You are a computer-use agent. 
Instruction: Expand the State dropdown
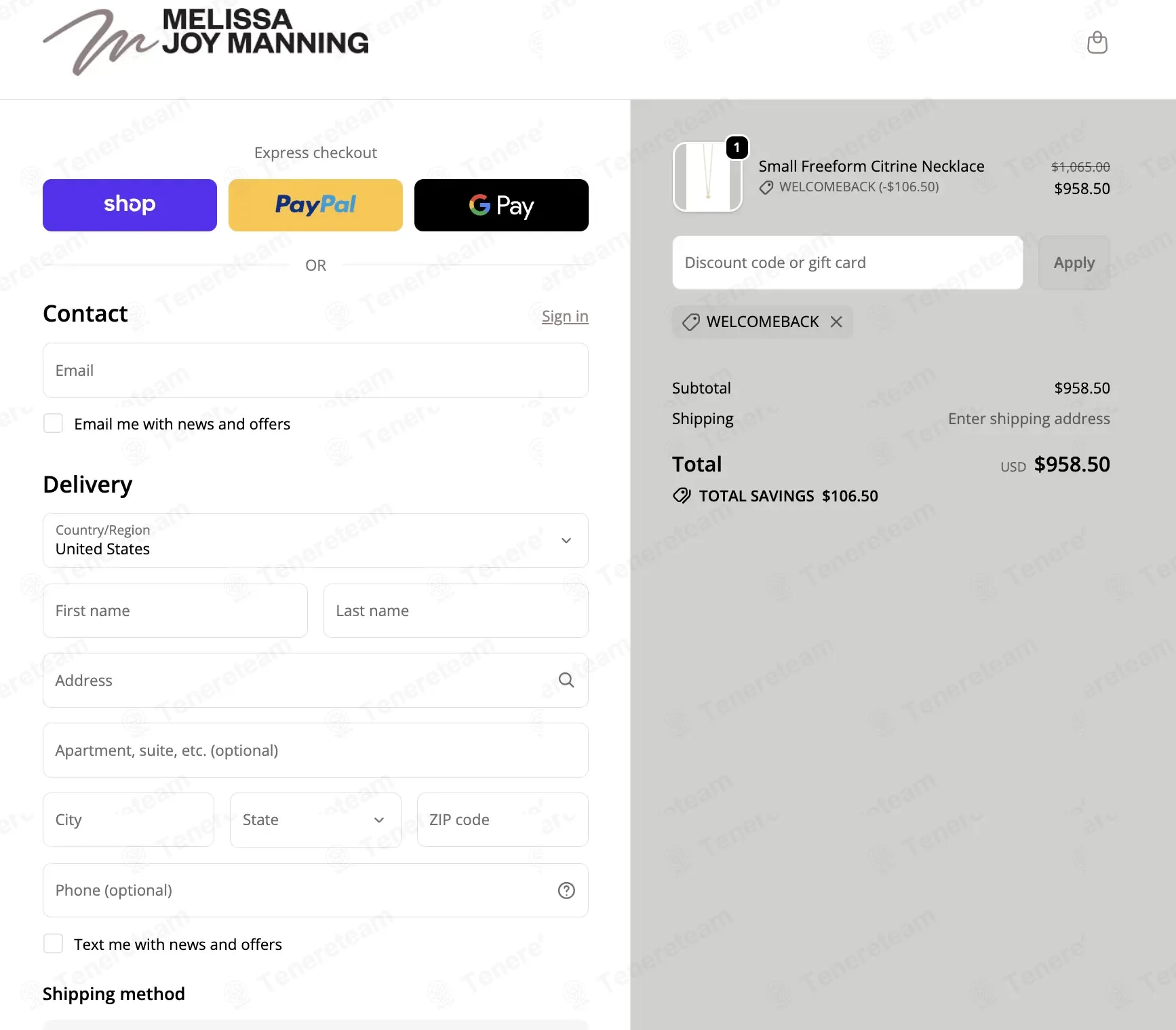[315, 820]
